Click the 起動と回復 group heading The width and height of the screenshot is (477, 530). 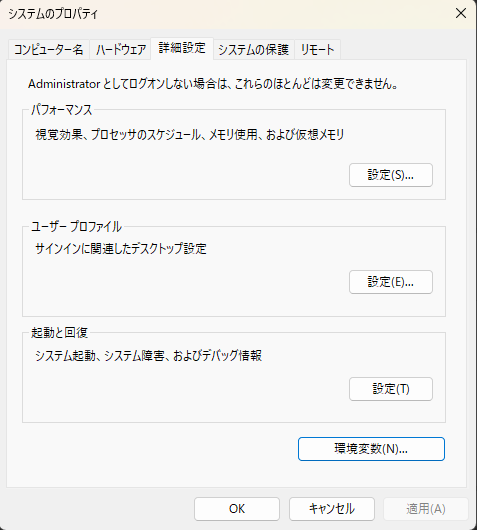pos(59,333)
